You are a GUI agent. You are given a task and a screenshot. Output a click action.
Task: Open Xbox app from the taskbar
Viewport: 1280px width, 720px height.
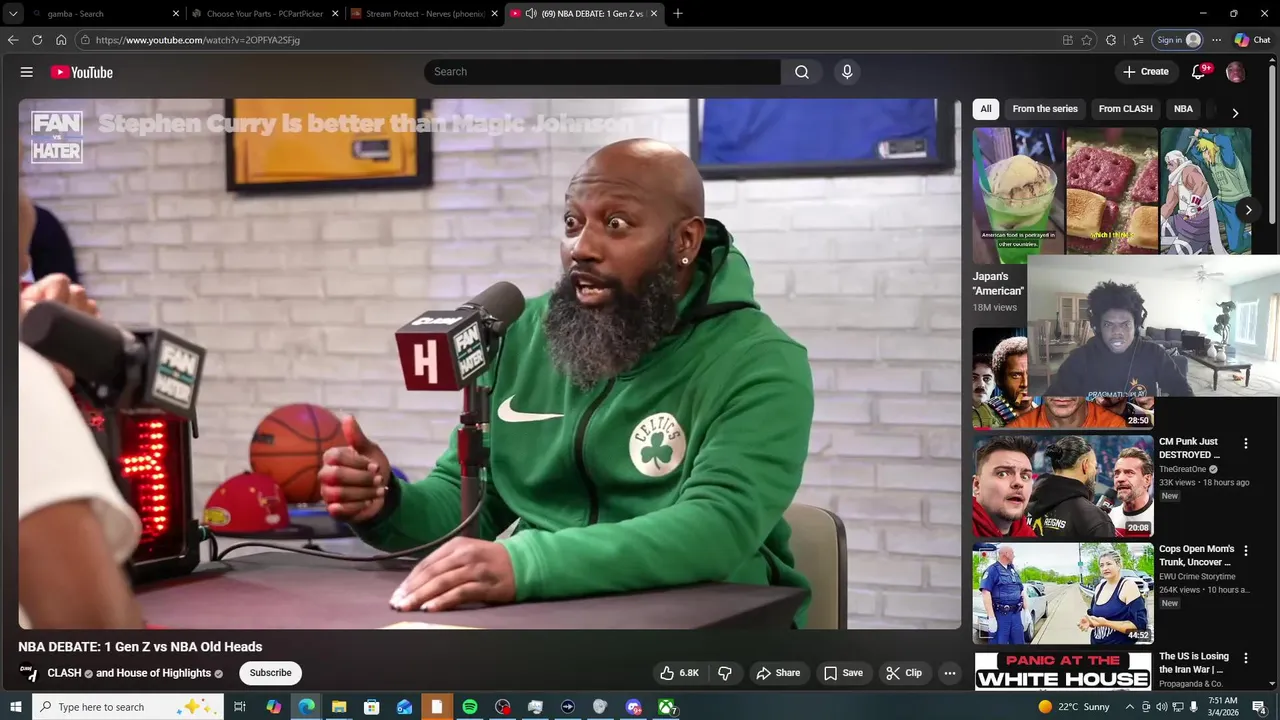click(665, 707)
